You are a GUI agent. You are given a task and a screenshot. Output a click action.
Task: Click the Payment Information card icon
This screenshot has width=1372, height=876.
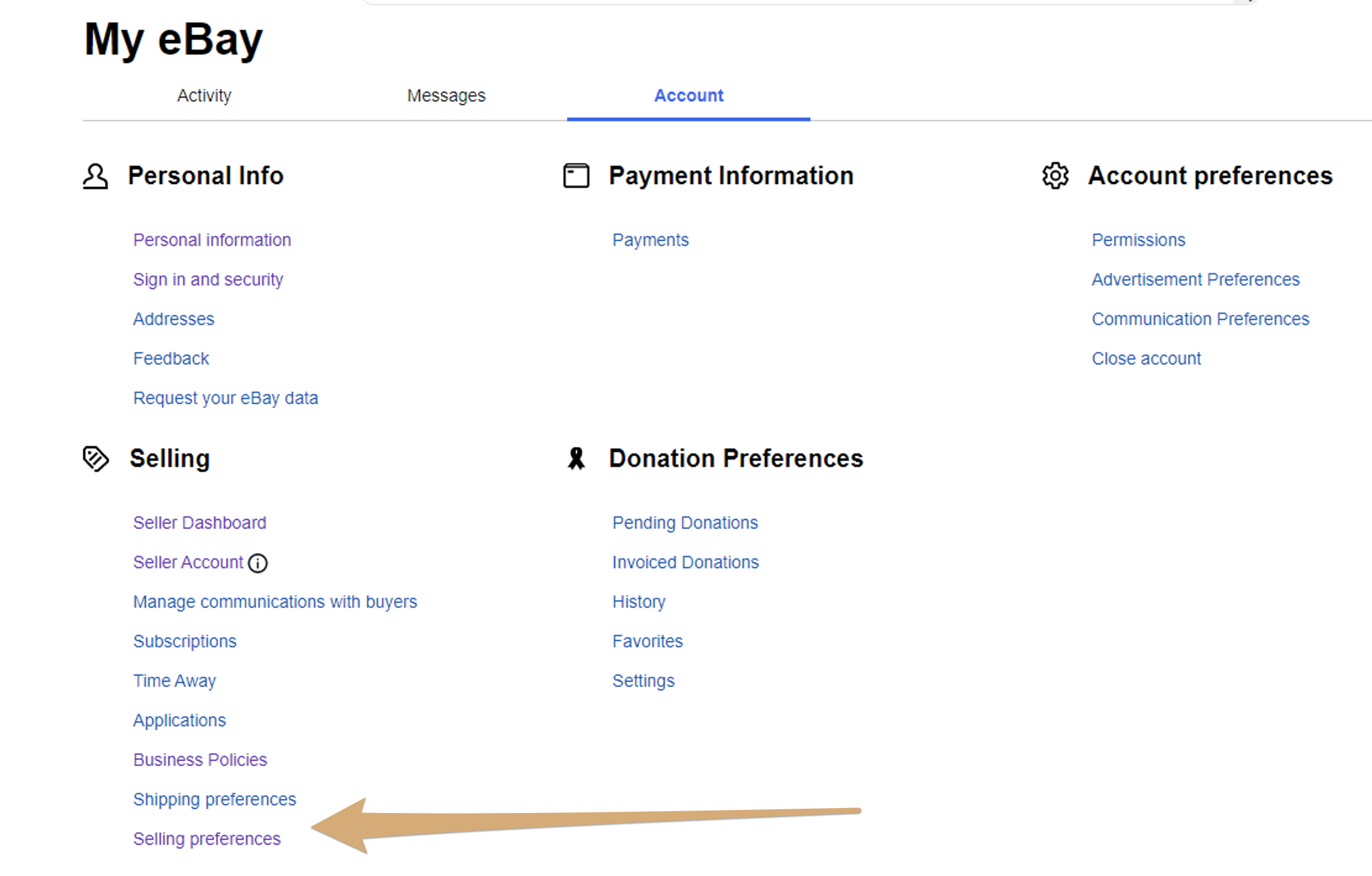576,175
